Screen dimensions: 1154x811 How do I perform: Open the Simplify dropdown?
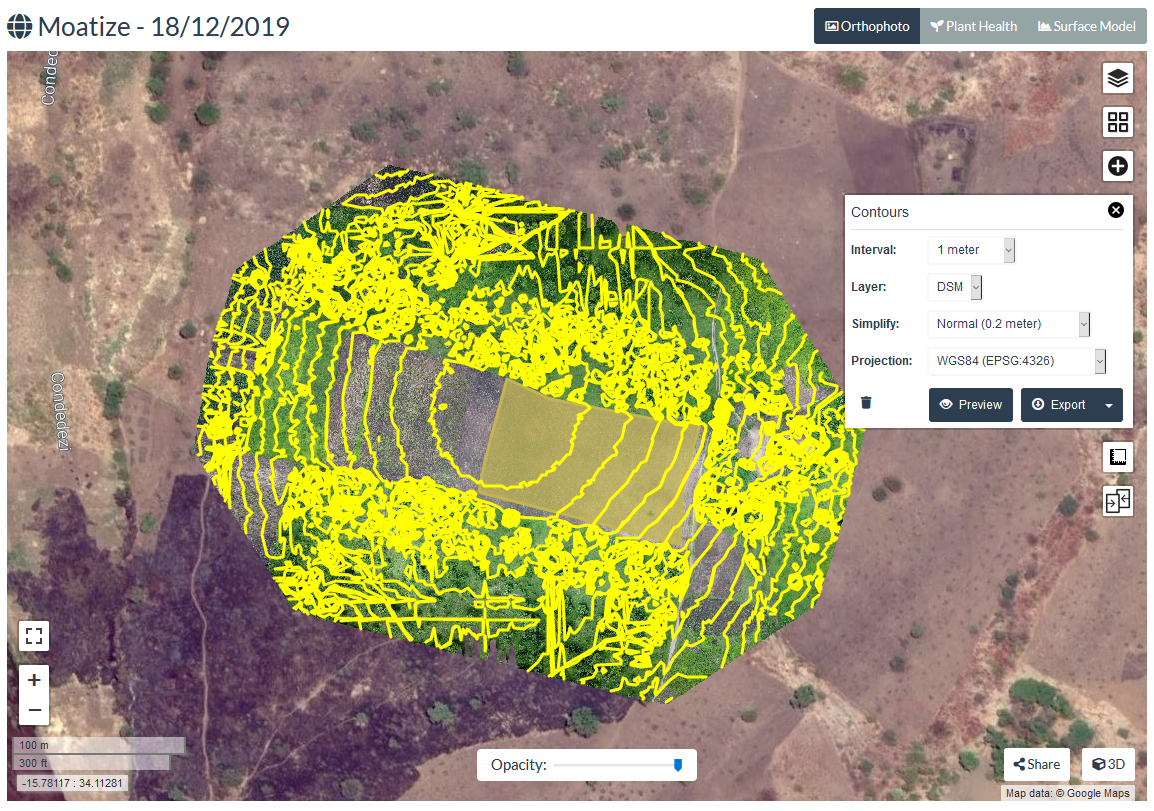1010,324
